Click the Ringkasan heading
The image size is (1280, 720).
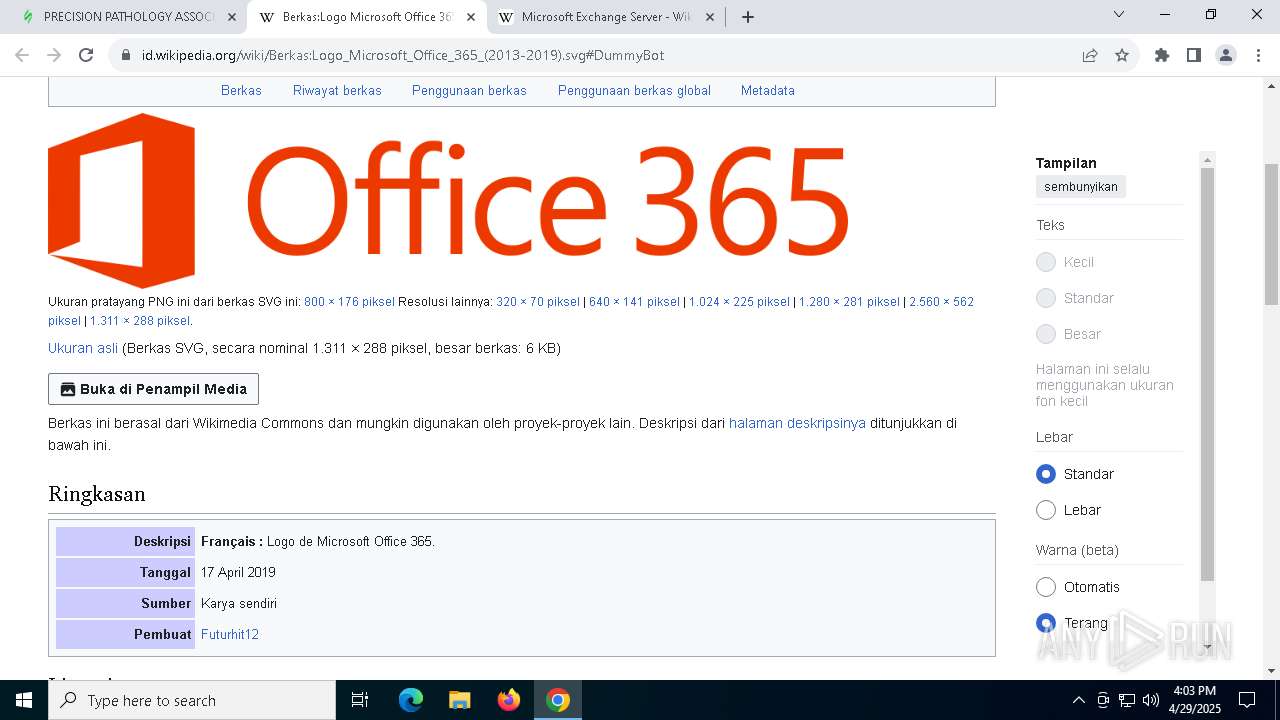pos(97,494)
